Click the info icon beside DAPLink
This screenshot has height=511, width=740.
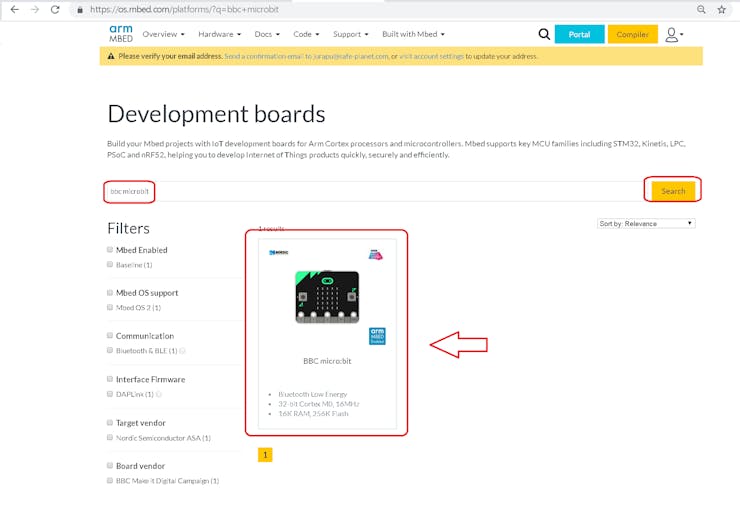coord(159,394)
